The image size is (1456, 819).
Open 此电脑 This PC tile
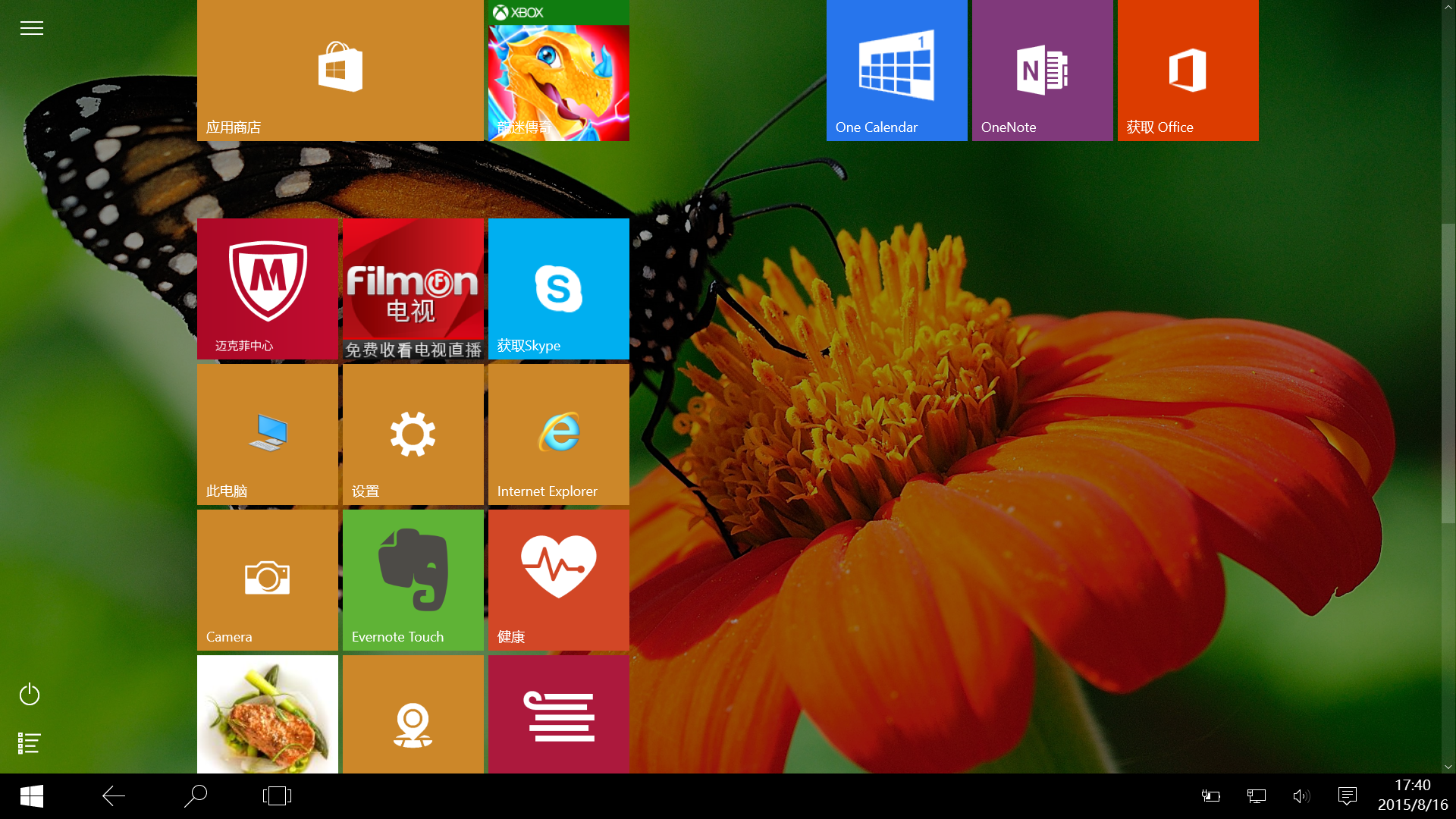click(267, 434)
